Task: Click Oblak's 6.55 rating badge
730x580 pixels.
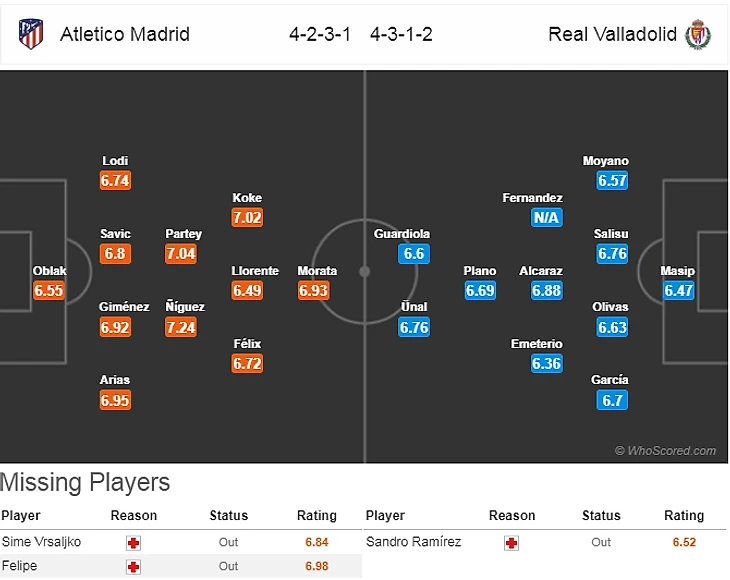Action: [49, 291]
